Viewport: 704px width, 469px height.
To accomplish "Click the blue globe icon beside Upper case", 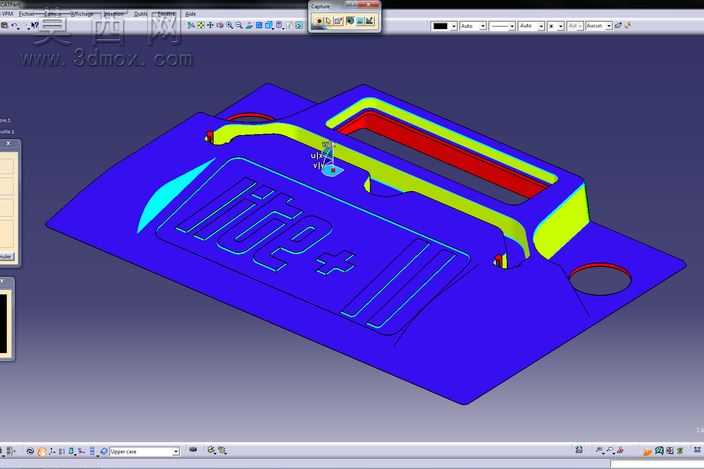I will [x=104, y=451].
